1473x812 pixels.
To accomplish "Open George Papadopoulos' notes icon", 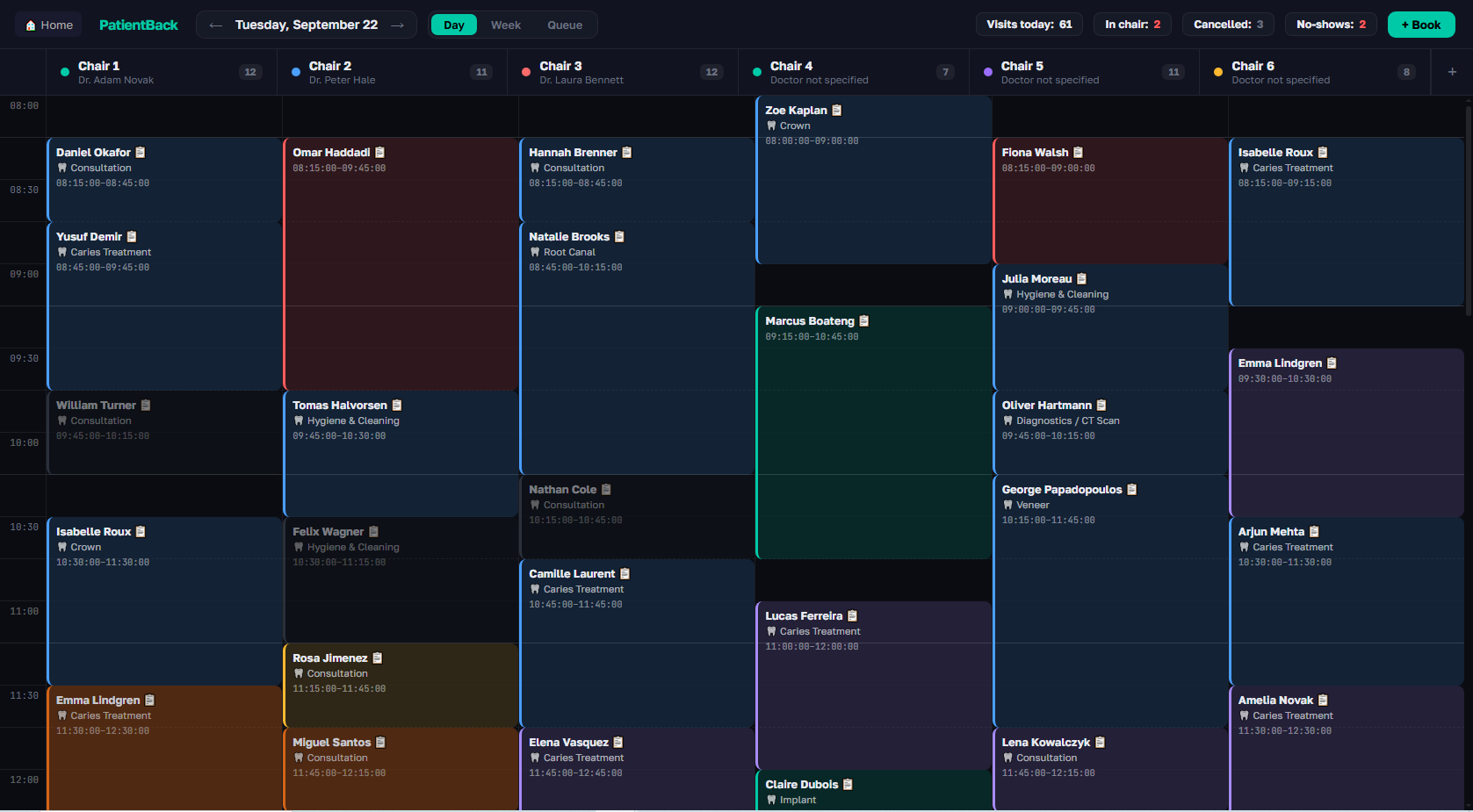I will 1132,490.
